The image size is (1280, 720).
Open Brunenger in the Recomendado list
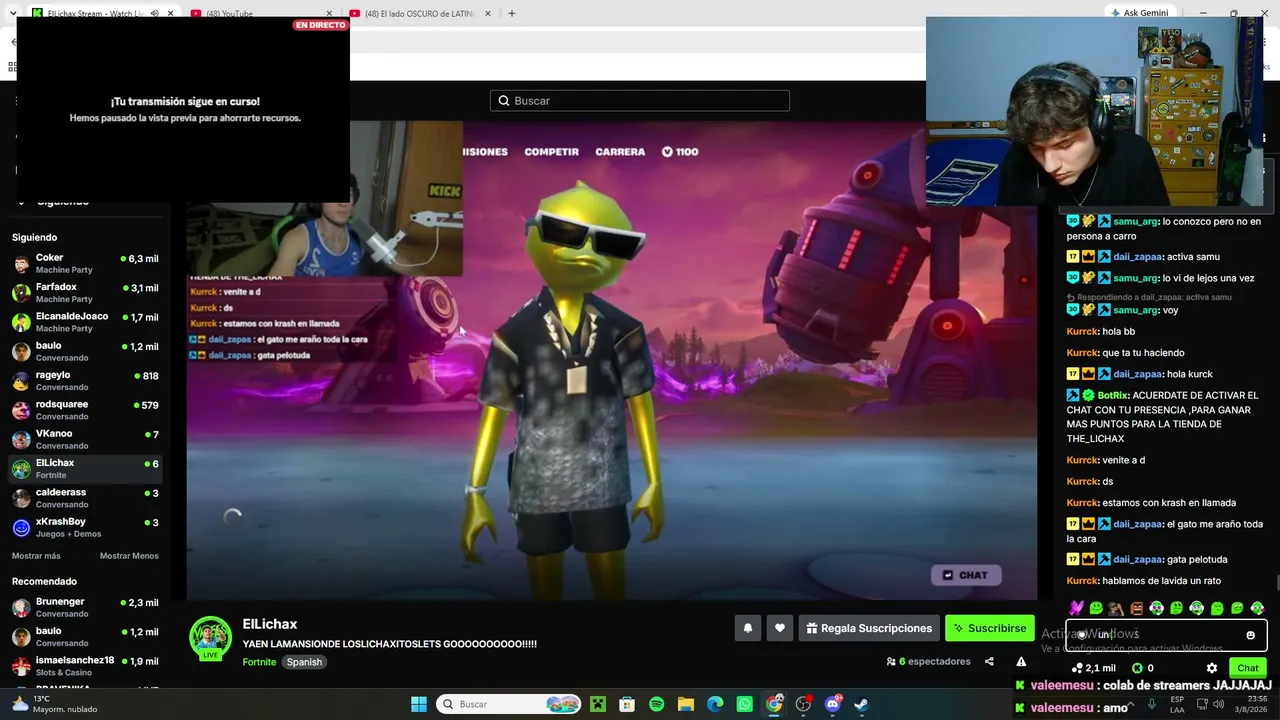85,607
